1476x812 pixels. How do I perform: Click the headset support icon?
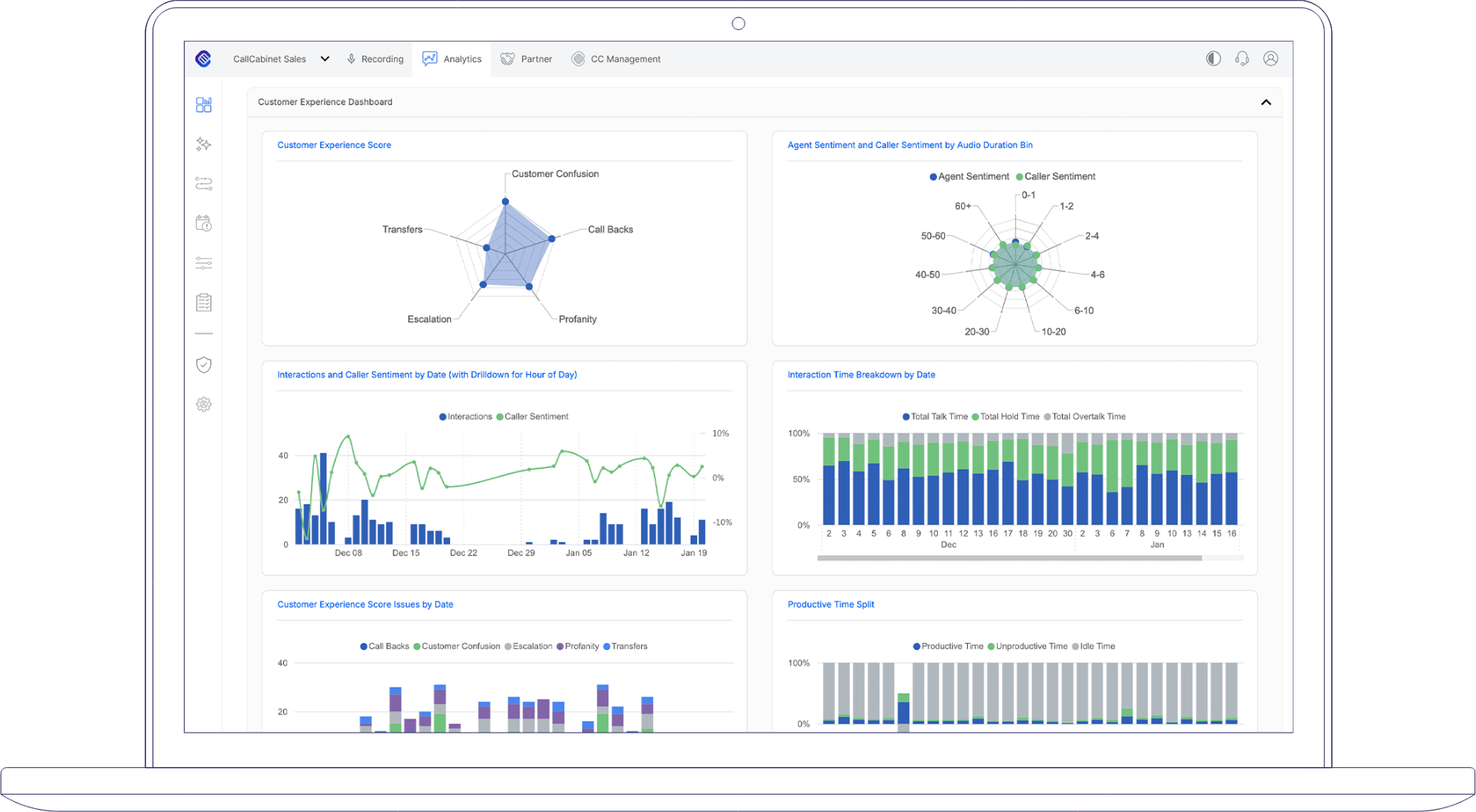click(x=1242, y=58)
